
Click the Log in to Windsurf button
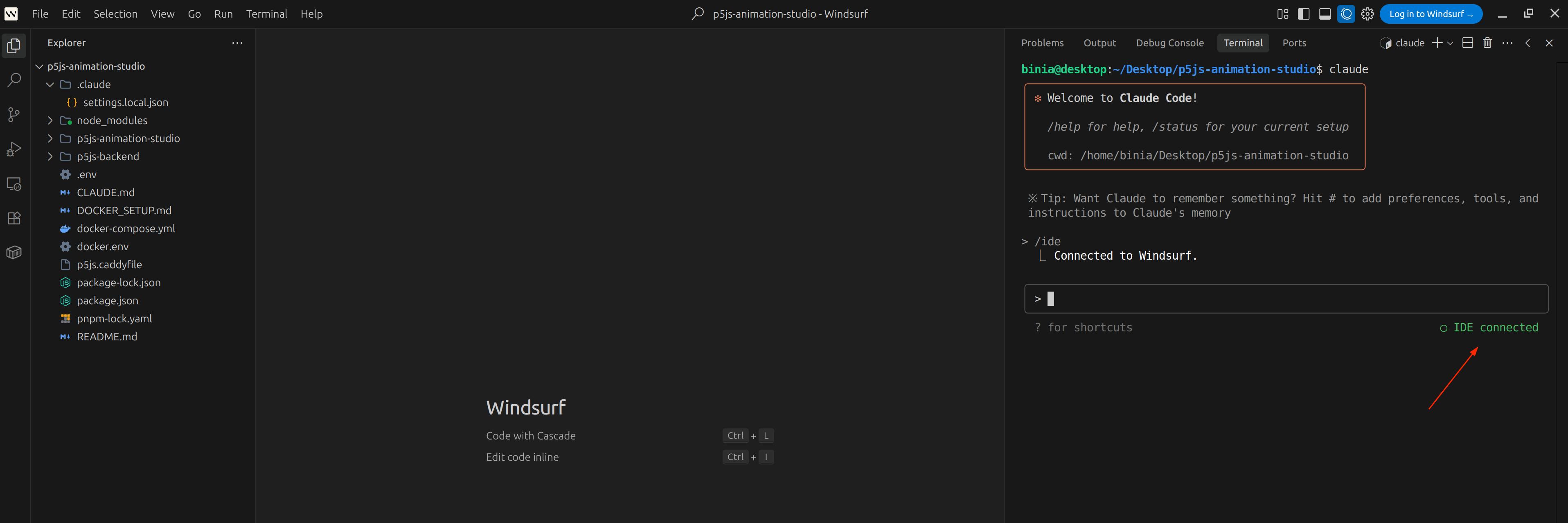click(1431, 14)
